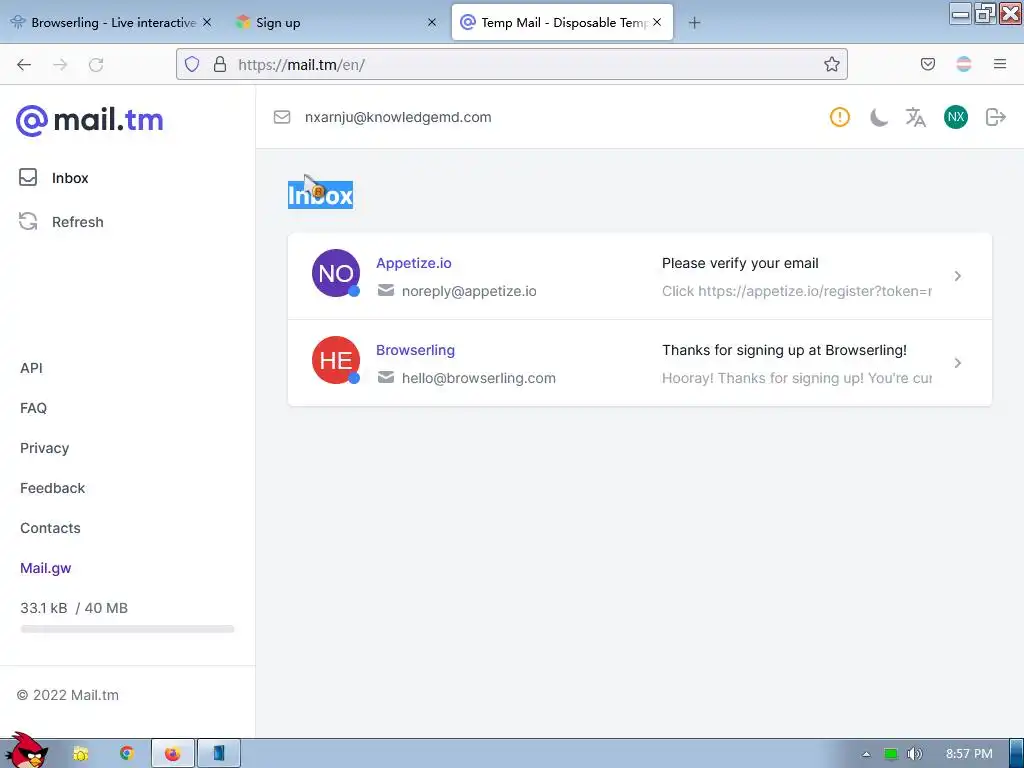This screenshot has height=768, width=1024.
Task: Open Chrome from the taskbar
Action: [x=127, y=753]
